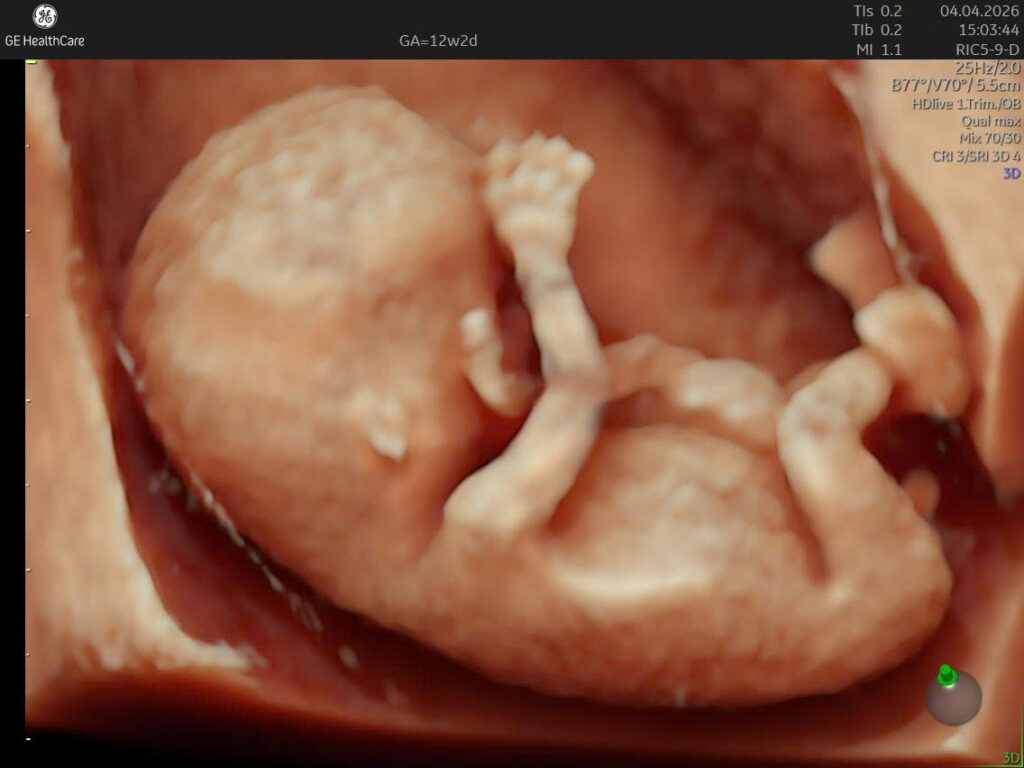Click the GE HealthCare monogram logo
1024x768 pixels.
click(x=44, y=17)
